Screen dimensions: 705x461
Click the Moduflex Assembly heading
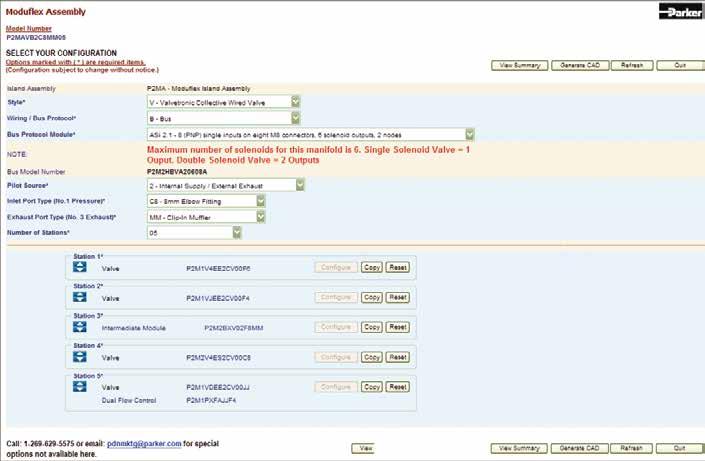click(45, 12)
